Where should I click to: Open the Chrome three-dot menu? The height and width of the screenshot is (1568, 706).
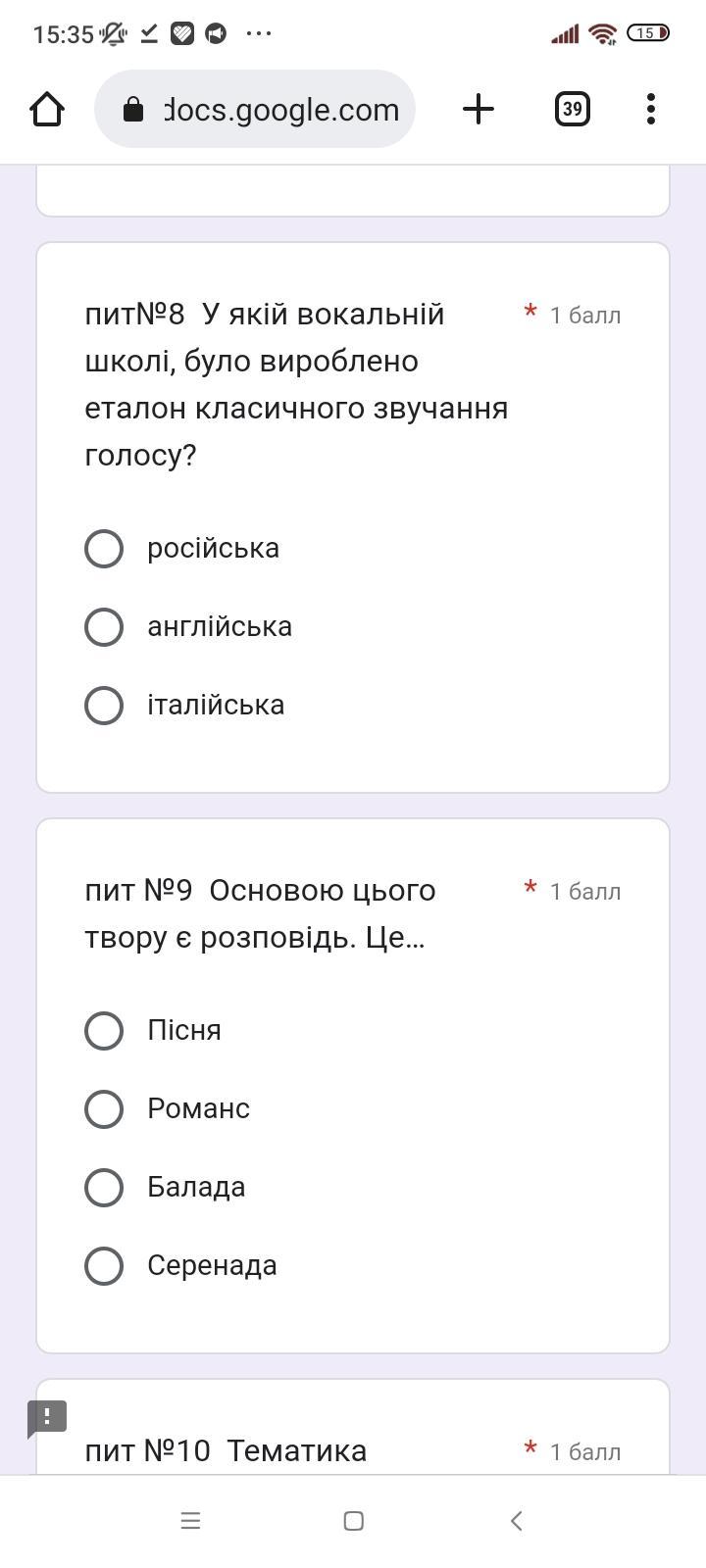coord(650,109)
